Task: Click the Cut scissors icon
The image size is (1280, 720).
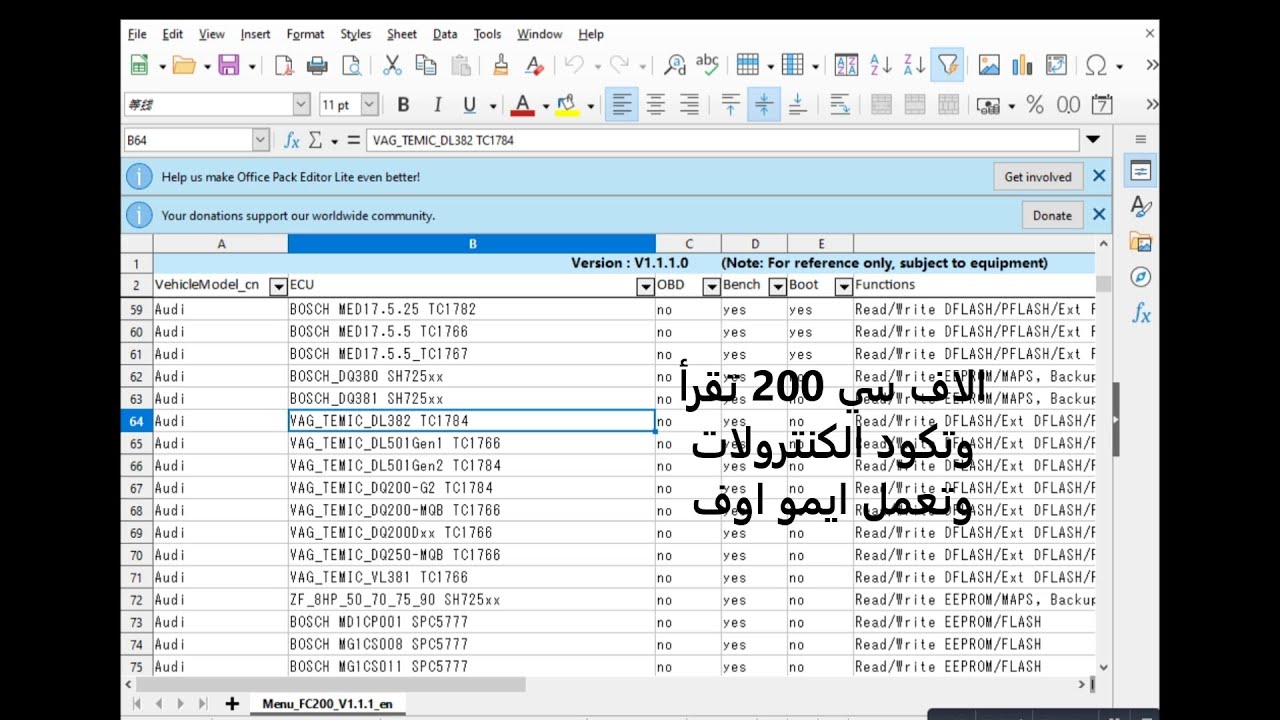Action: (x=392, y=65)
